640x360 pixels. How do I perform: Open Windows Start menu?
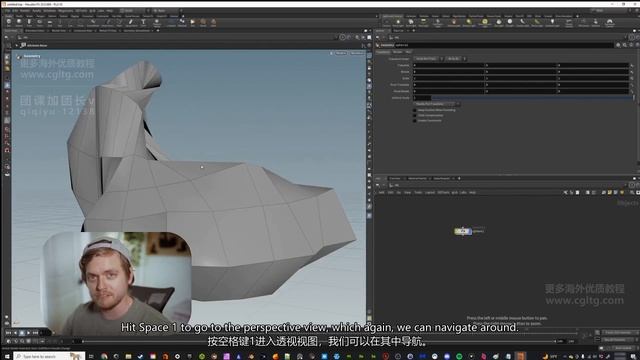click(7, 356)
